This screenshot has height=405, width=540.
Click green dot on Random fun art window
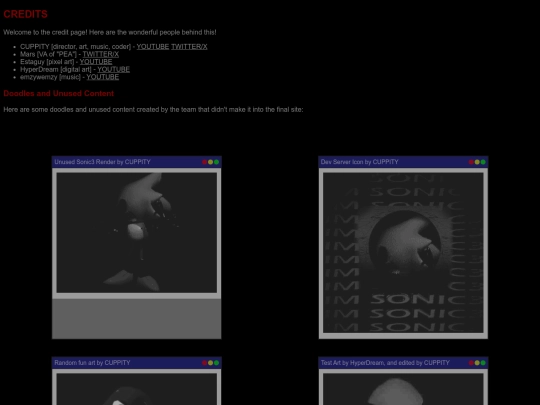(x=216, y=363)
